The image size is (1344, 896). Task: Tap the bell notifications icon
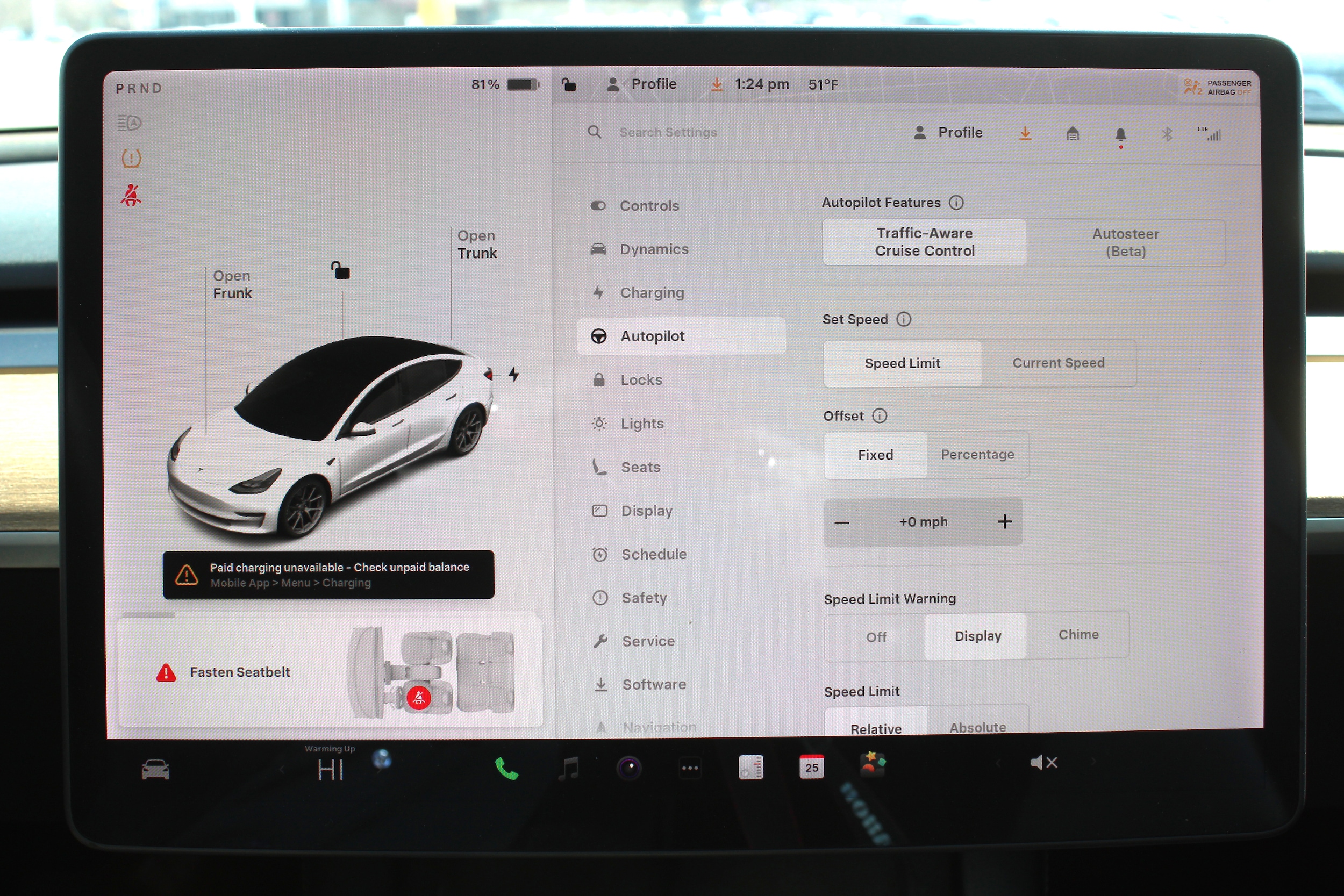coord(1120,134)
